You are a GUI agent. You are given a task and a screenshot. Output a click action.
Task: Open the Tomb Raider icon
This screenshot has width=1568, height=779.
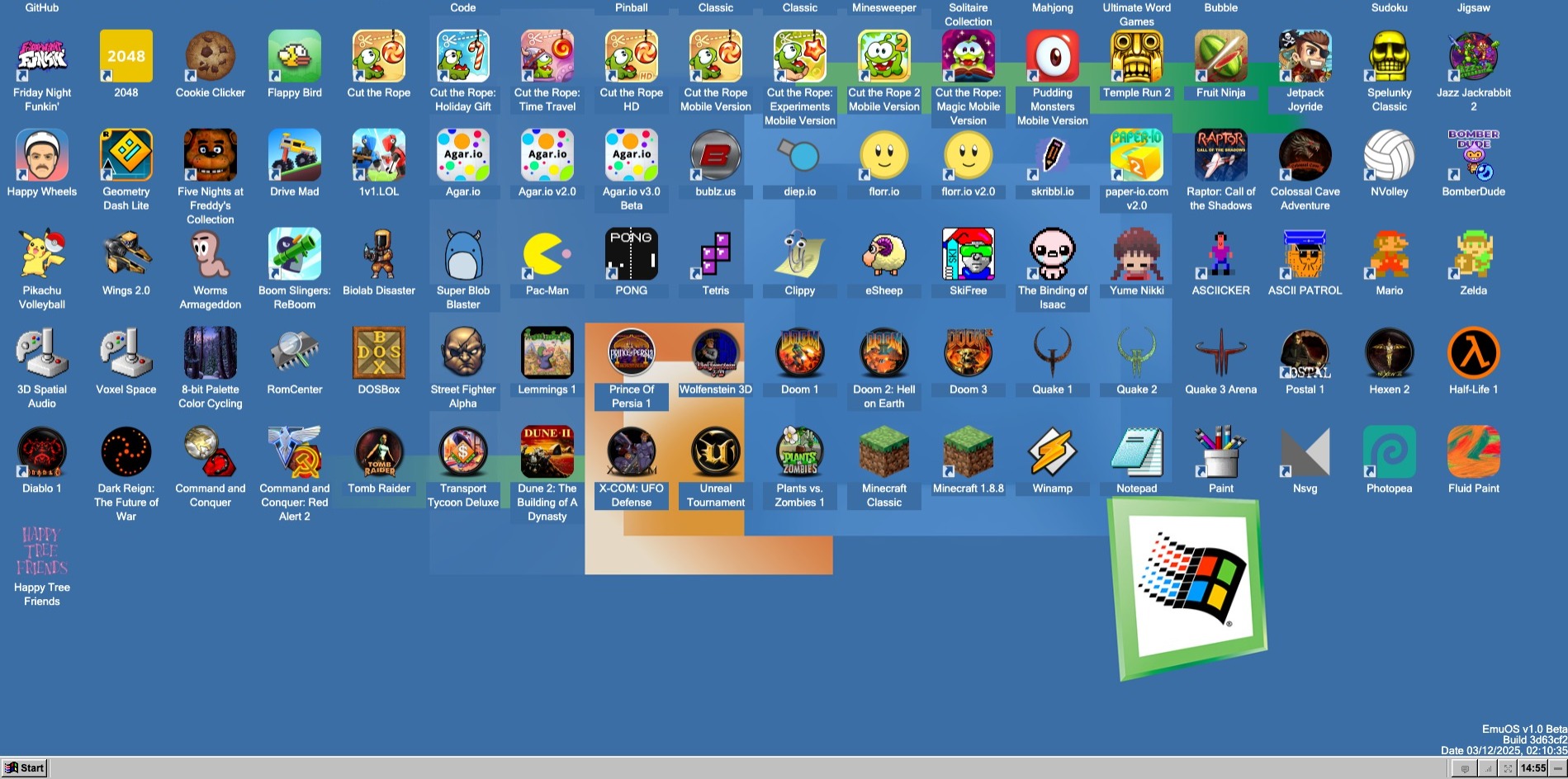pos(379,452)
